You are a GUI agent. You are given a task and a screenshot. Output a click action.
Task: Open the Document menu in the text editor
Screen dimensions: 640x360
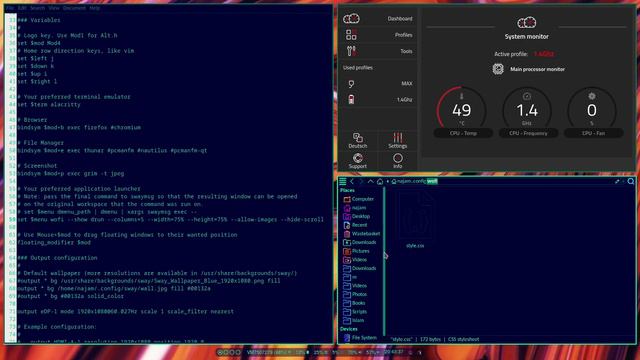coord(74,8)
